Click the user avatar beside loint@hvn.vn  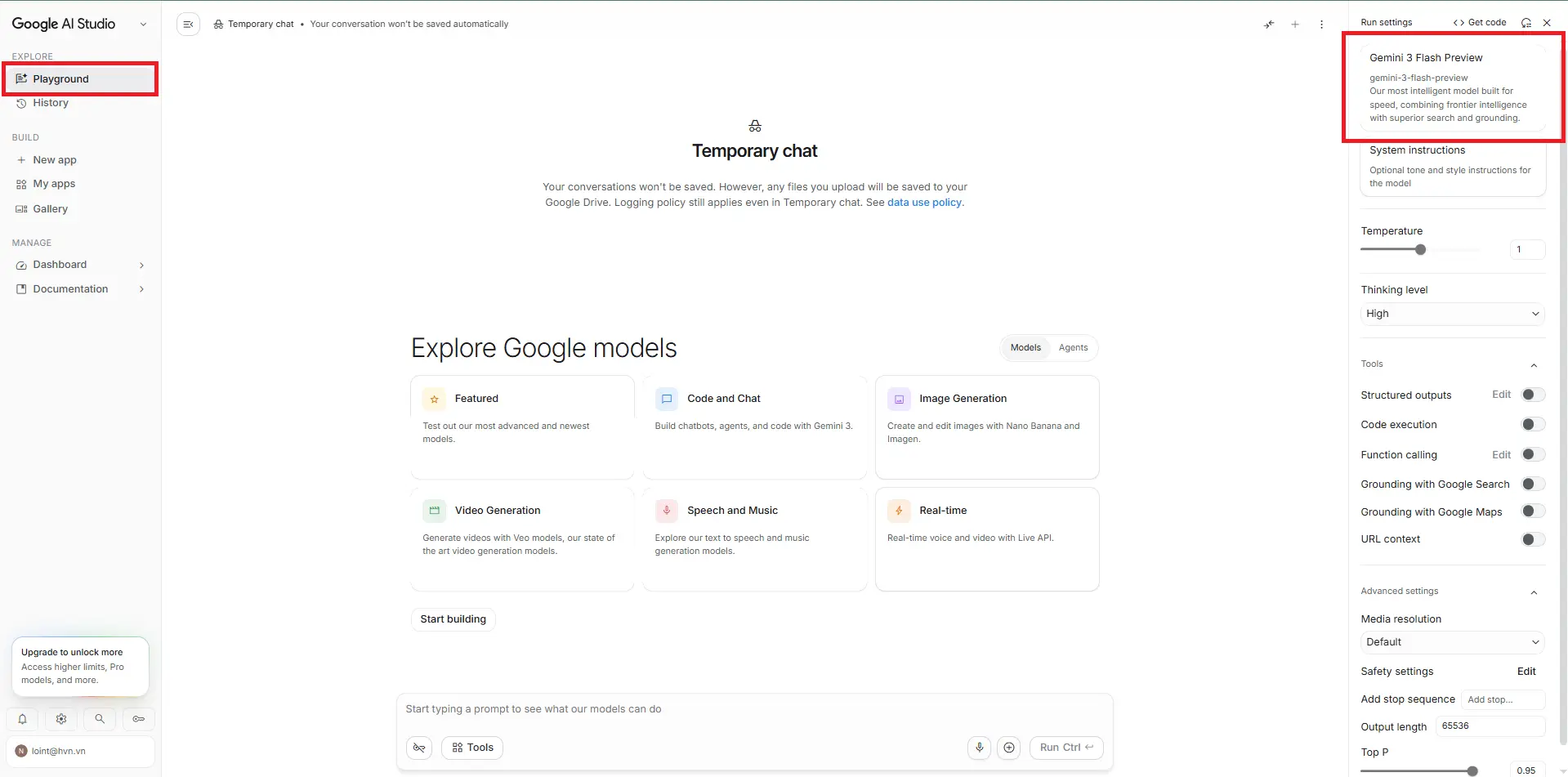pos(21,751)
